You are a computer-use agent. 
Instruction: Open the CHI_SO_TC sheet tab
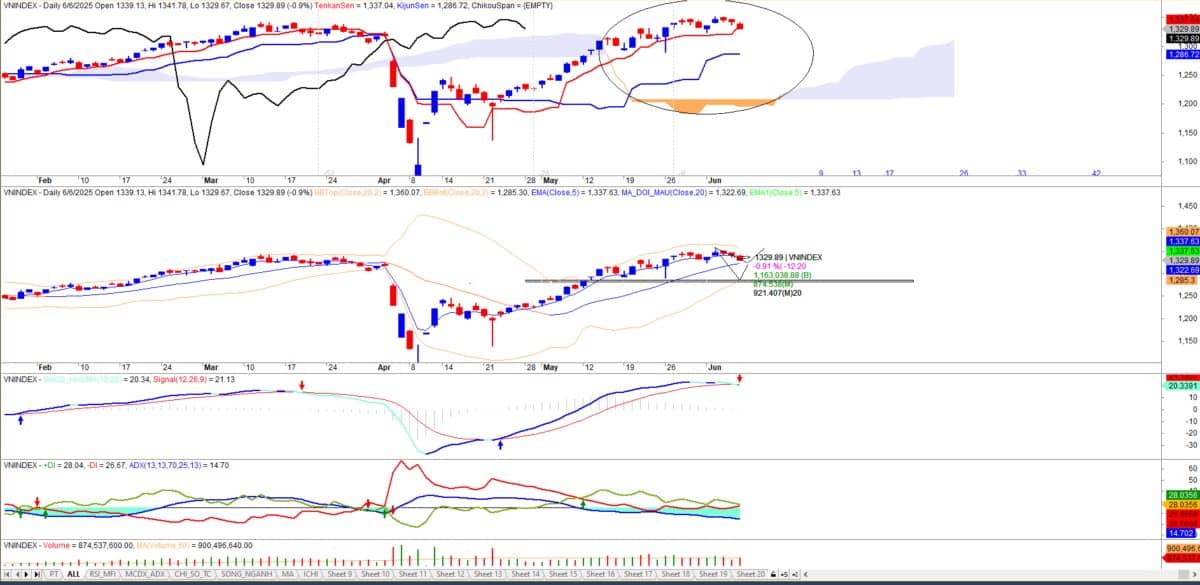click(194, 575)
